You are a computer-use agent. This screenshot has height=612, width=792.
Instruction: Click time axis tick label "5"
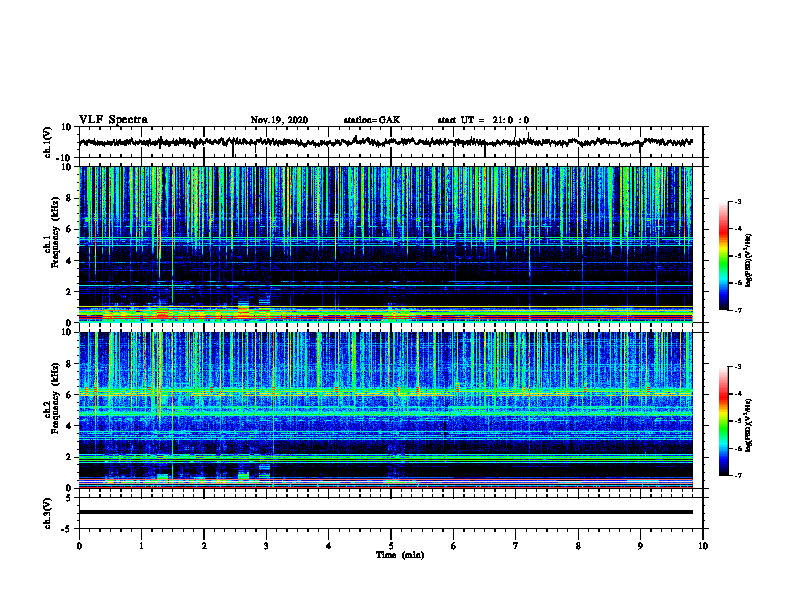(x=391, y=546)
